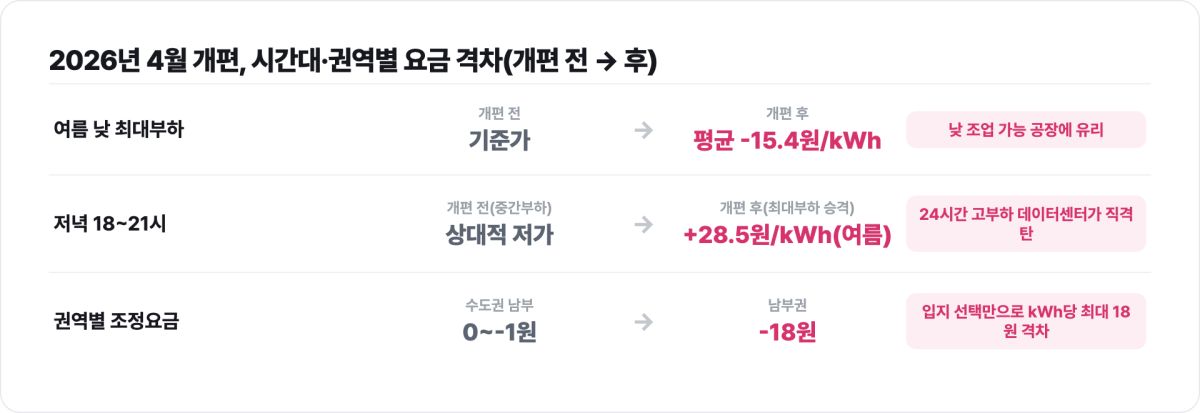This screenshot has height=413, width=1200.
Task: Click the 2026년 4월 개편 chart title
Action: tap(353, 61)
